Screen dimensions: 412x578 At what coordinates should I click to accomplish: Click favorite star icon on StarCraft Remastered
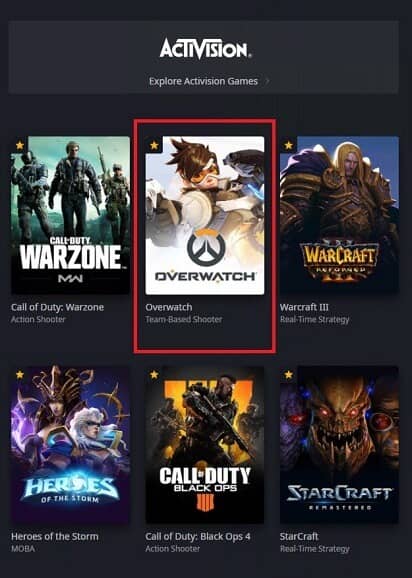pos(289,375)
